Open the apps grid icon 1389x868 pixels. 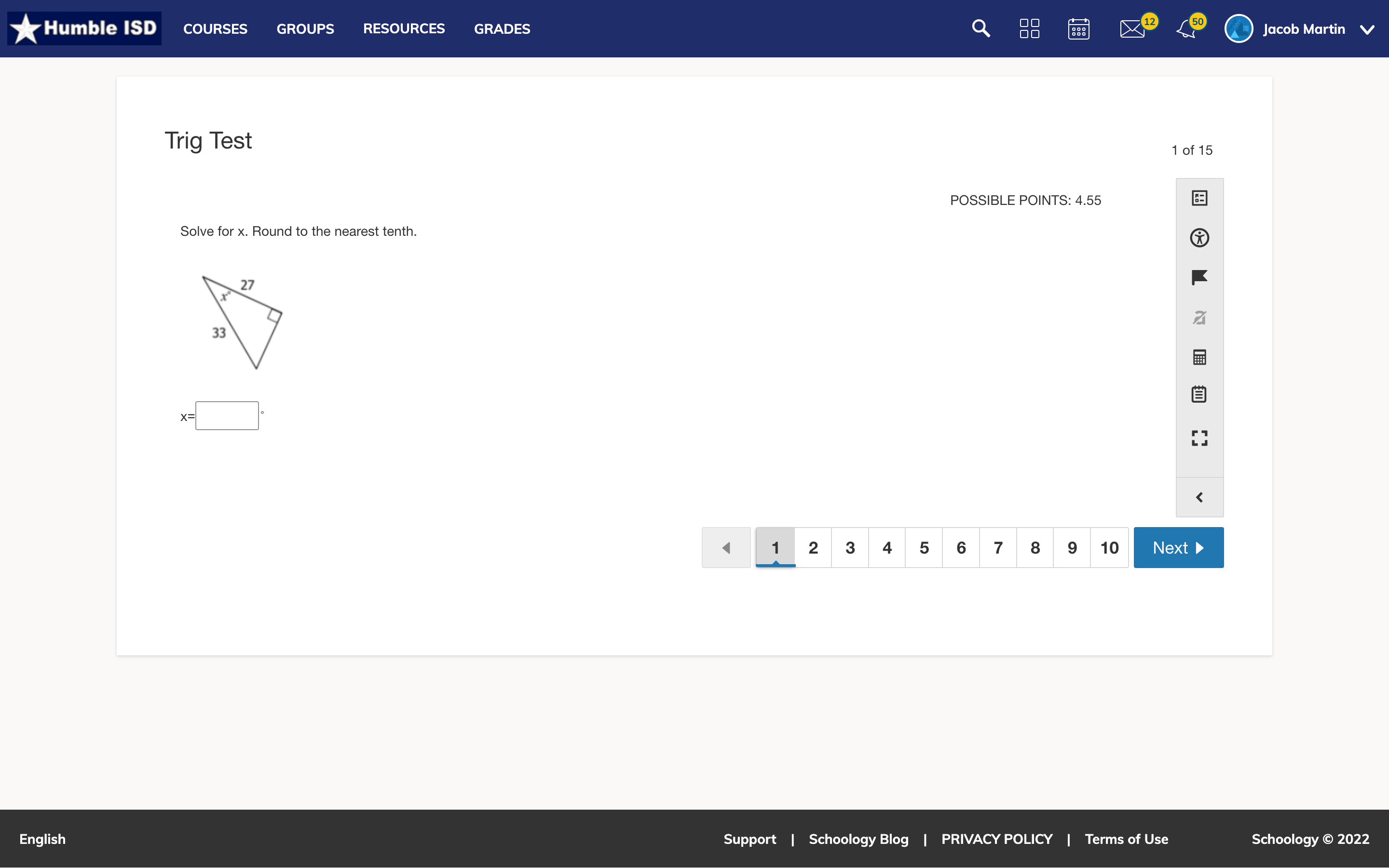[x=1029, y=29]
